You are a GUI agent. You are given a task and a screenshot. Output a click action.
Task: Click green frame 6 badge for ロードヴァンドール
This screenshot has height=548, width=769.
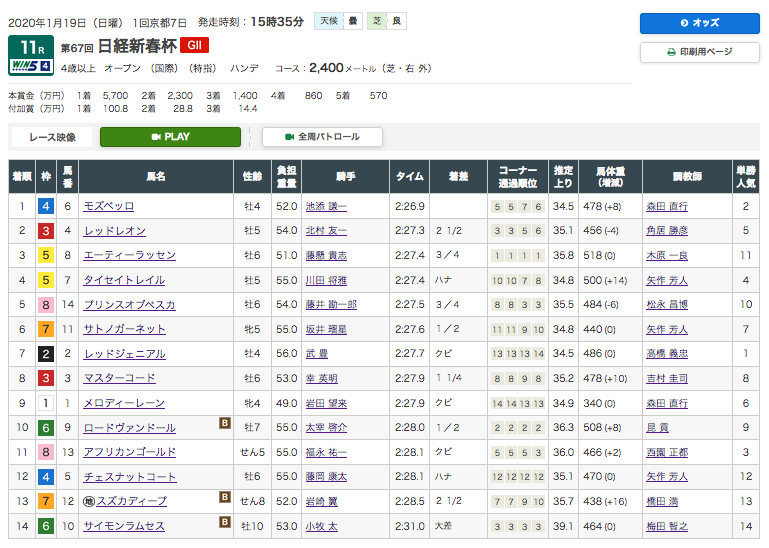pos(46,428)
